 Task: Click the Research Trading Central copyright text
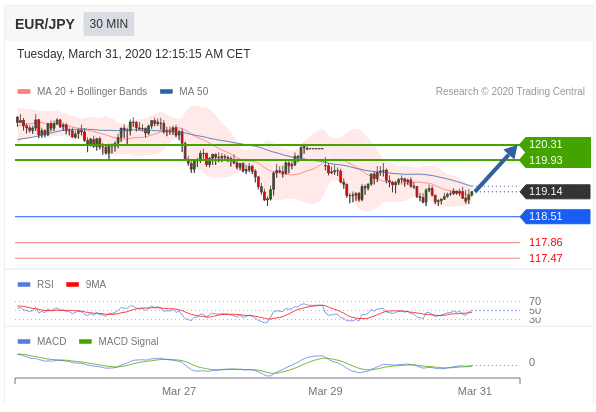(x=510, y=92)
